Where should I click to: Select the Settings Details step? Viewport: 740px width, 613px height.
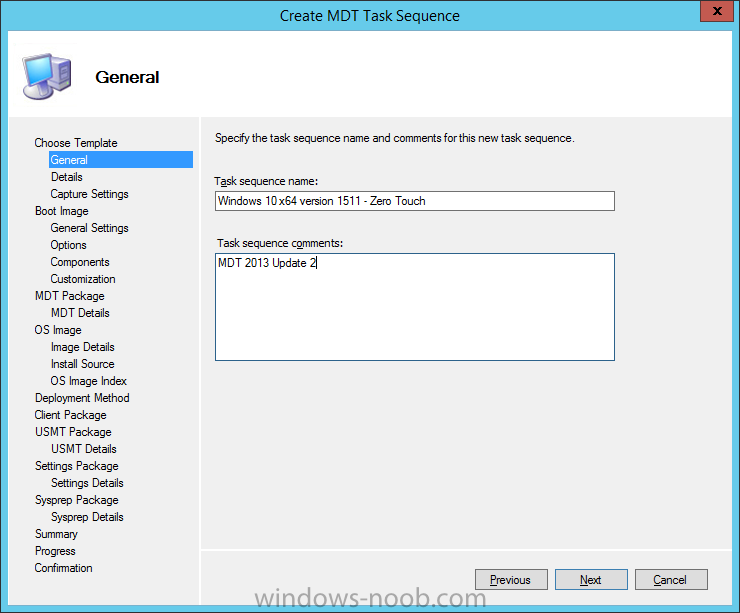click(87, 483)
